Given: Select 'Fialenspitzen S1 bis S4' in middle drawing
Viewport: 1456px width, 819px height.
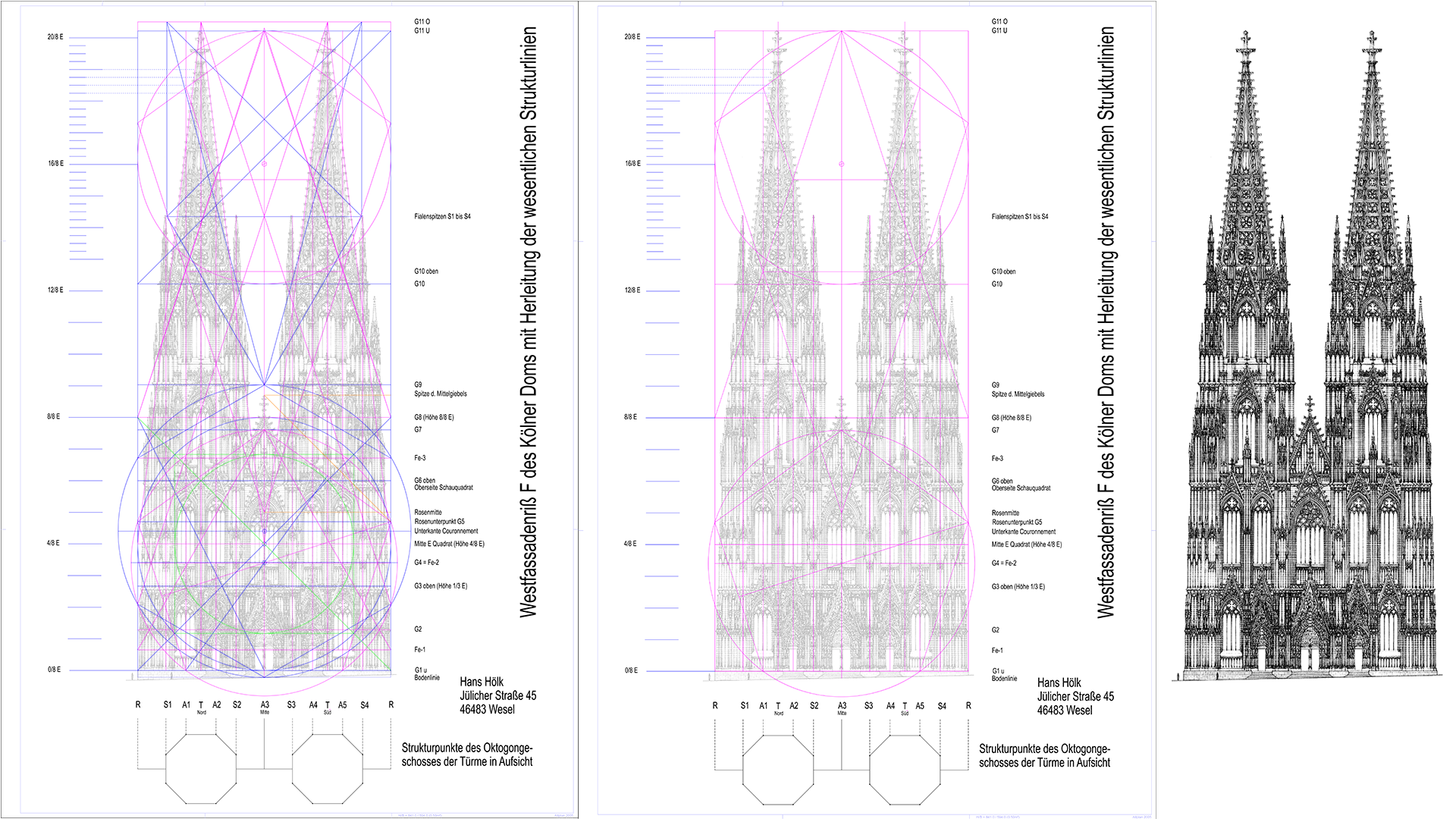Looking at the screenshot, I should (x=1020, y=217).
